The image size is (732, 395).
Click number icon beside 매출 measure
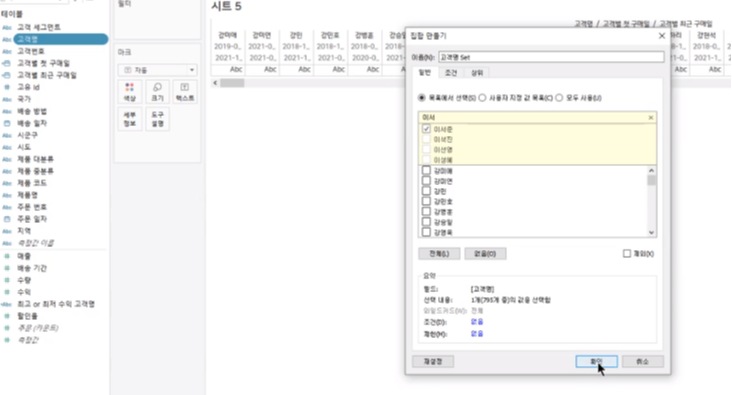point(7,256)
